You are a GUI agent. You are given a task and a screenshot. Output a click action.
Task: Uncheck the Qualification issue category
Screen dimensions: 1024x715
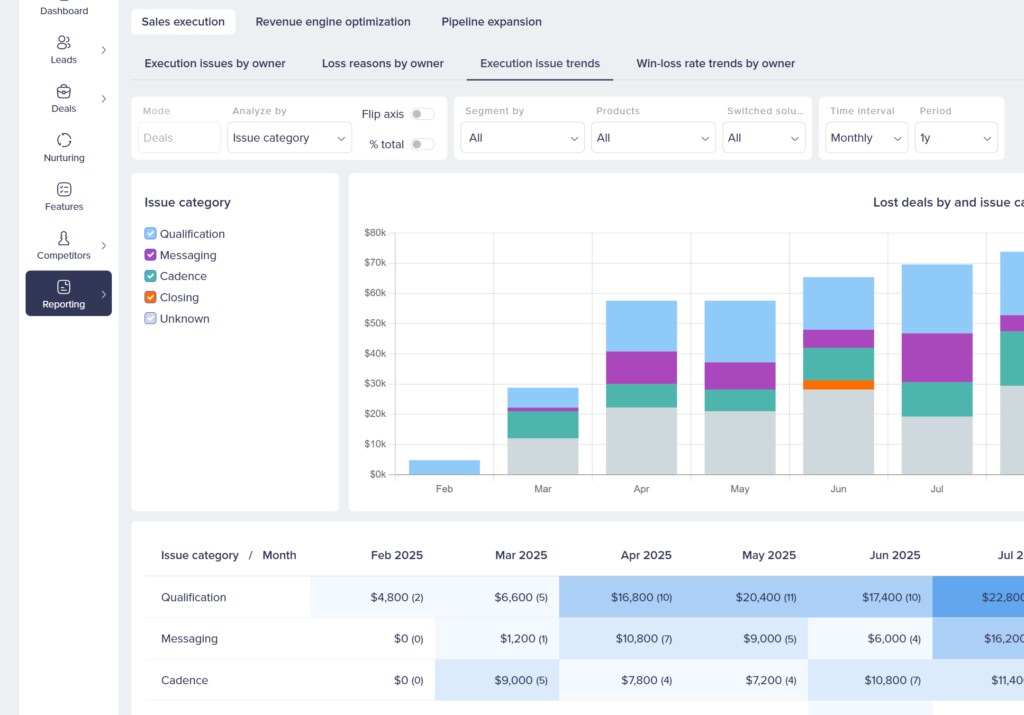[151, 234]
